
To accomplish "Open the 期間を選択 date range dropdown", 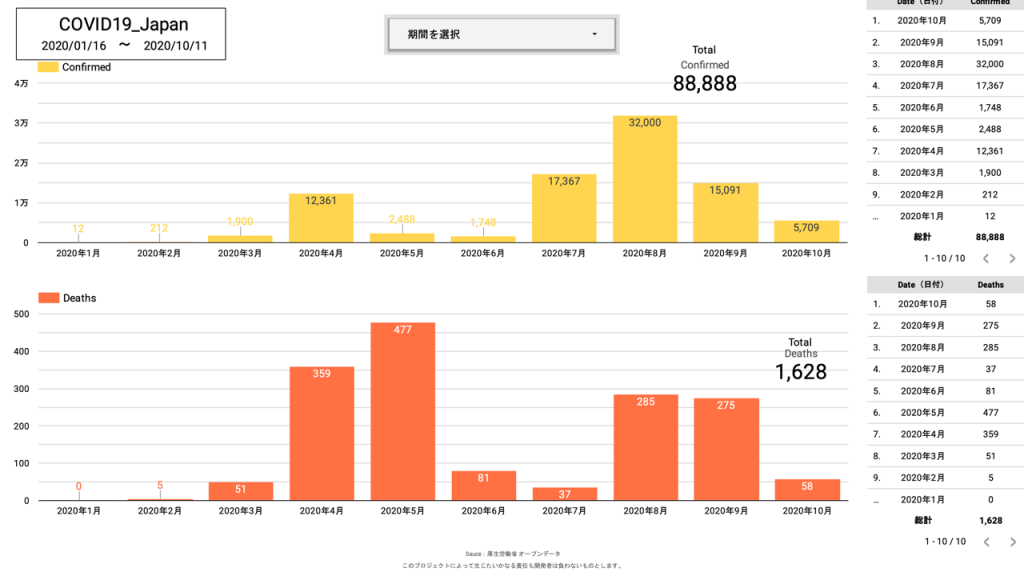I will (x=500, y=35).
